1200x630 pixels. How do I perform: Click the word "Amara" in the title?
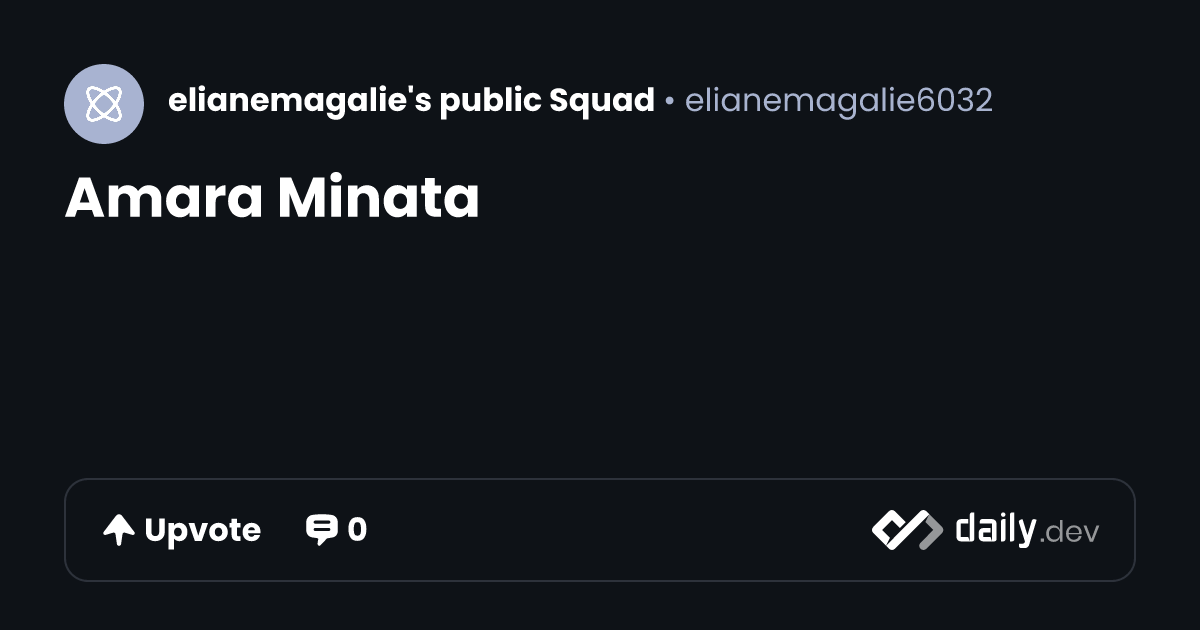pos(165,198)
